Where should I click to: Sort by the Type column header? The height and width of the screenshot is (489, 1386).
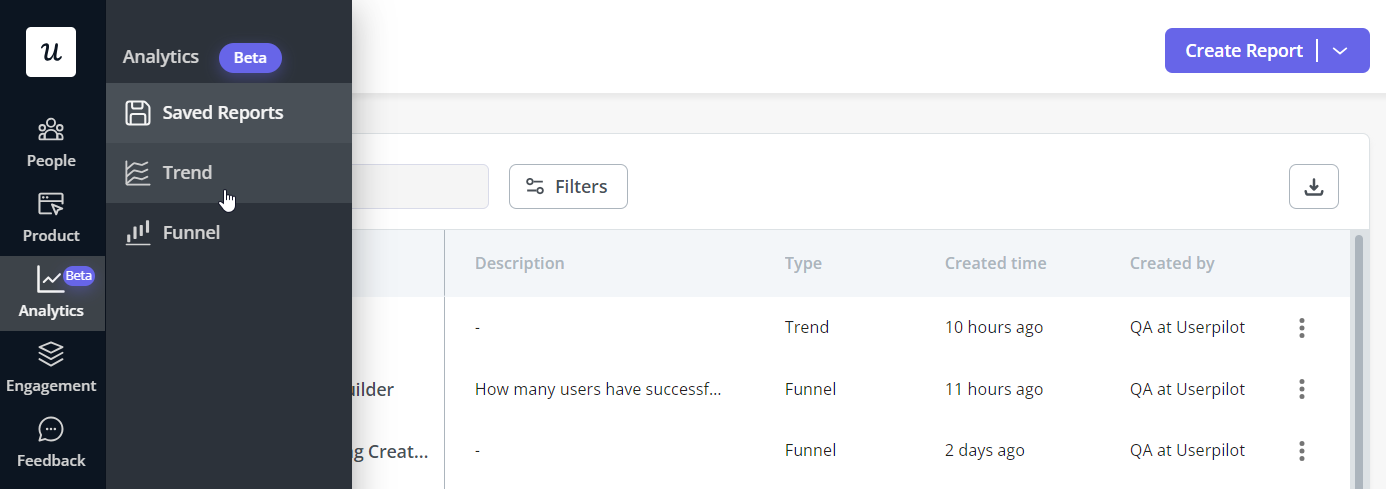pos(803,264)
